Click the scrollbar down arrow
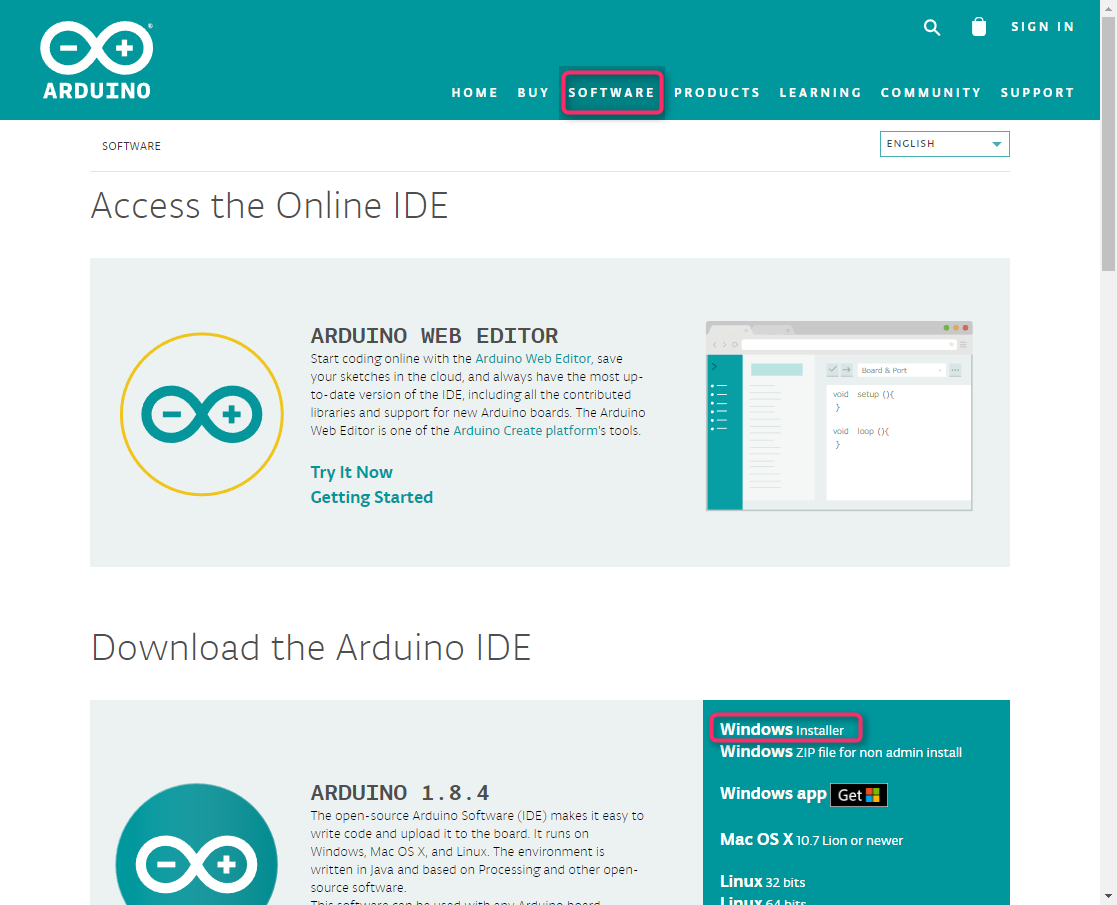This screenshot has height=905, width=1117. coord(1108,896)
